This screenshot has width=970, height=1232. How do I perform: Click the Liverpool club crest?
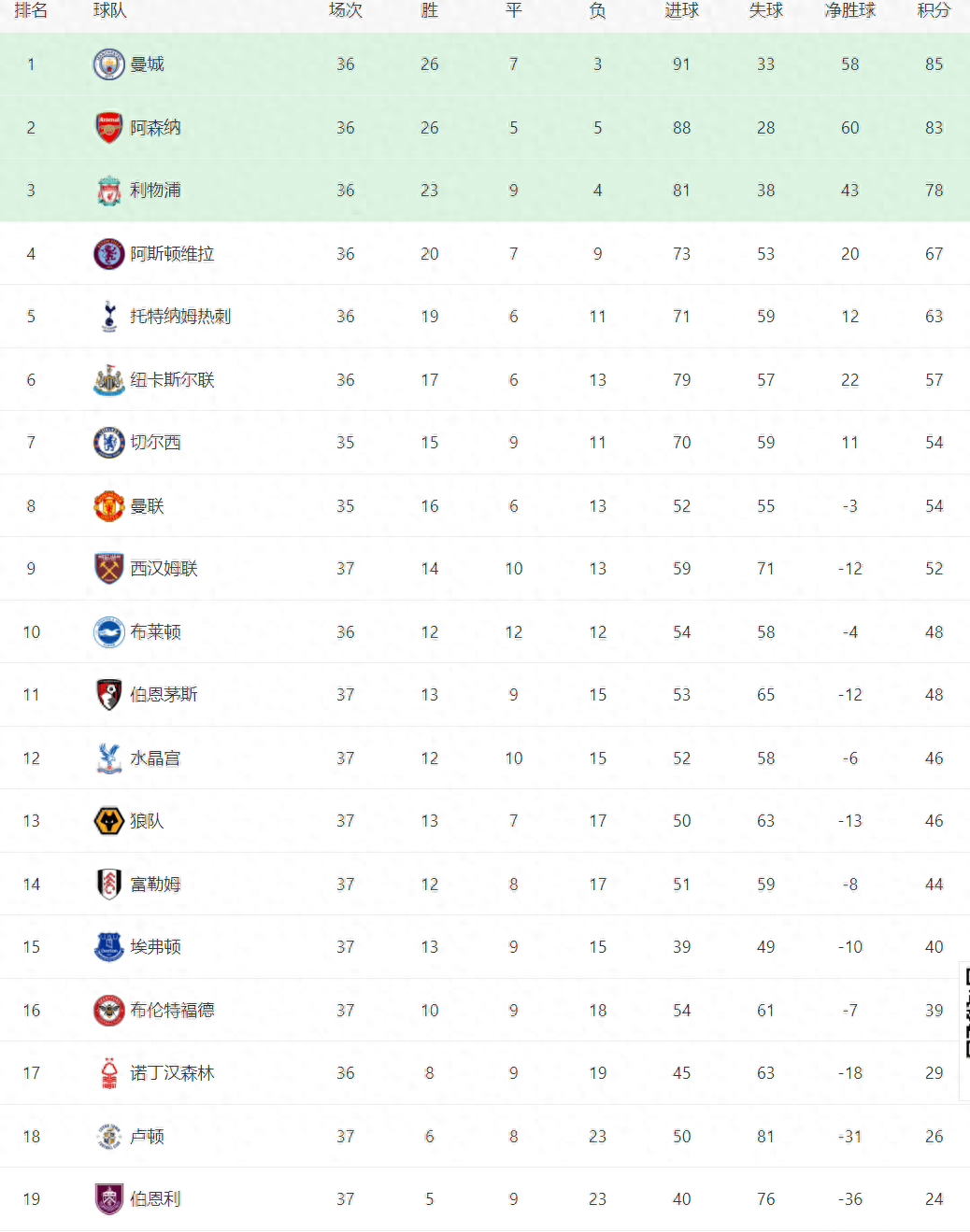pos(109,191)
